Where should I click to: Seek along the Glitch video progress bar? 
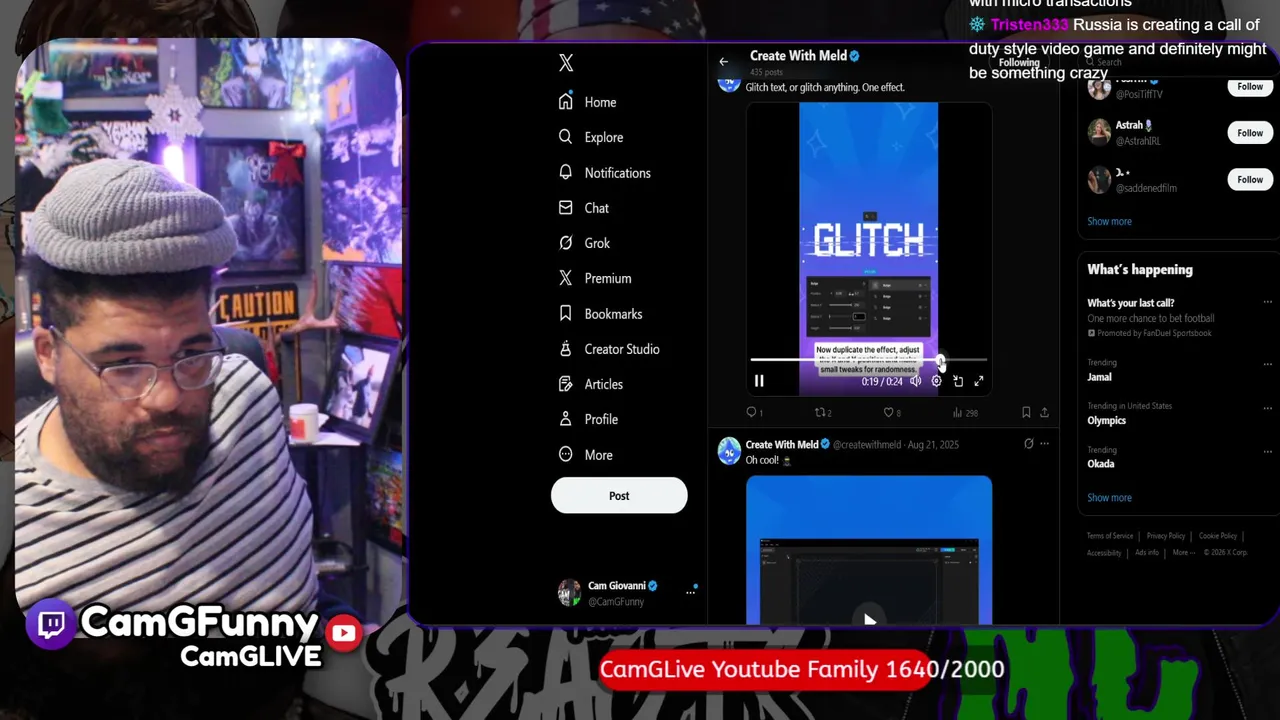click(868, 360)
